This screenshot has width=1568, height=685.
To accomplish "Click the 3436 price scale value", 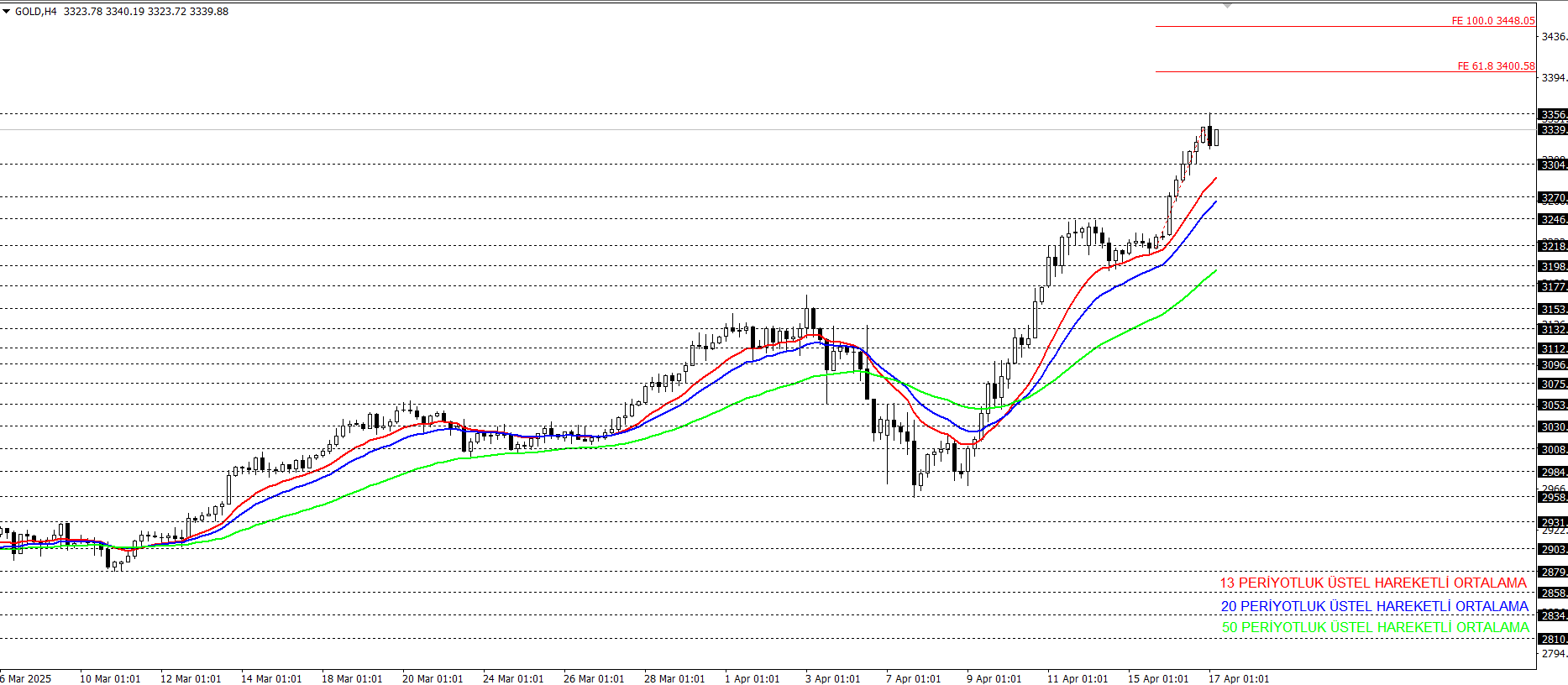I will pos(1555,37).
